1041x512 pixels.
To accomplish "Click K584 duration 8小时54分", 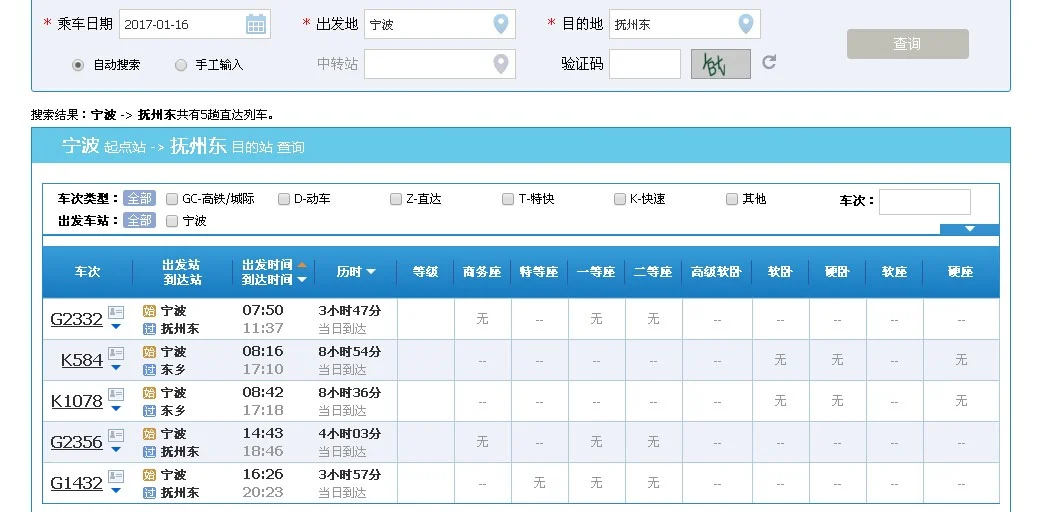I will 350,352.
